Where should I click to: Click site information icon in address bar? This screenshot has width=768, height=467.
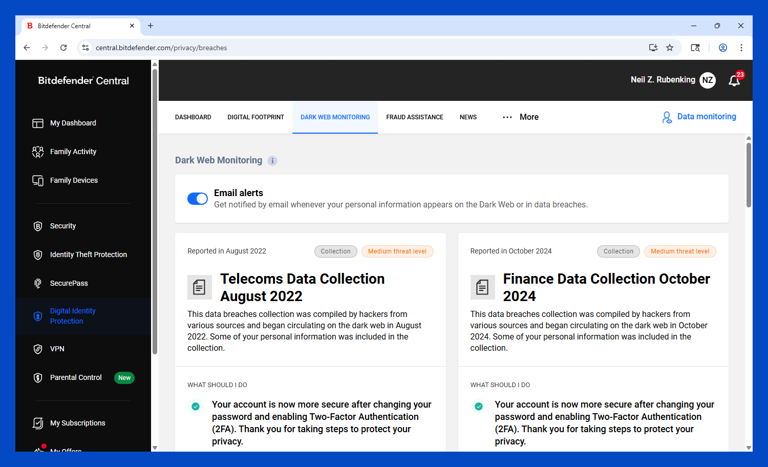tap(85, 48)
